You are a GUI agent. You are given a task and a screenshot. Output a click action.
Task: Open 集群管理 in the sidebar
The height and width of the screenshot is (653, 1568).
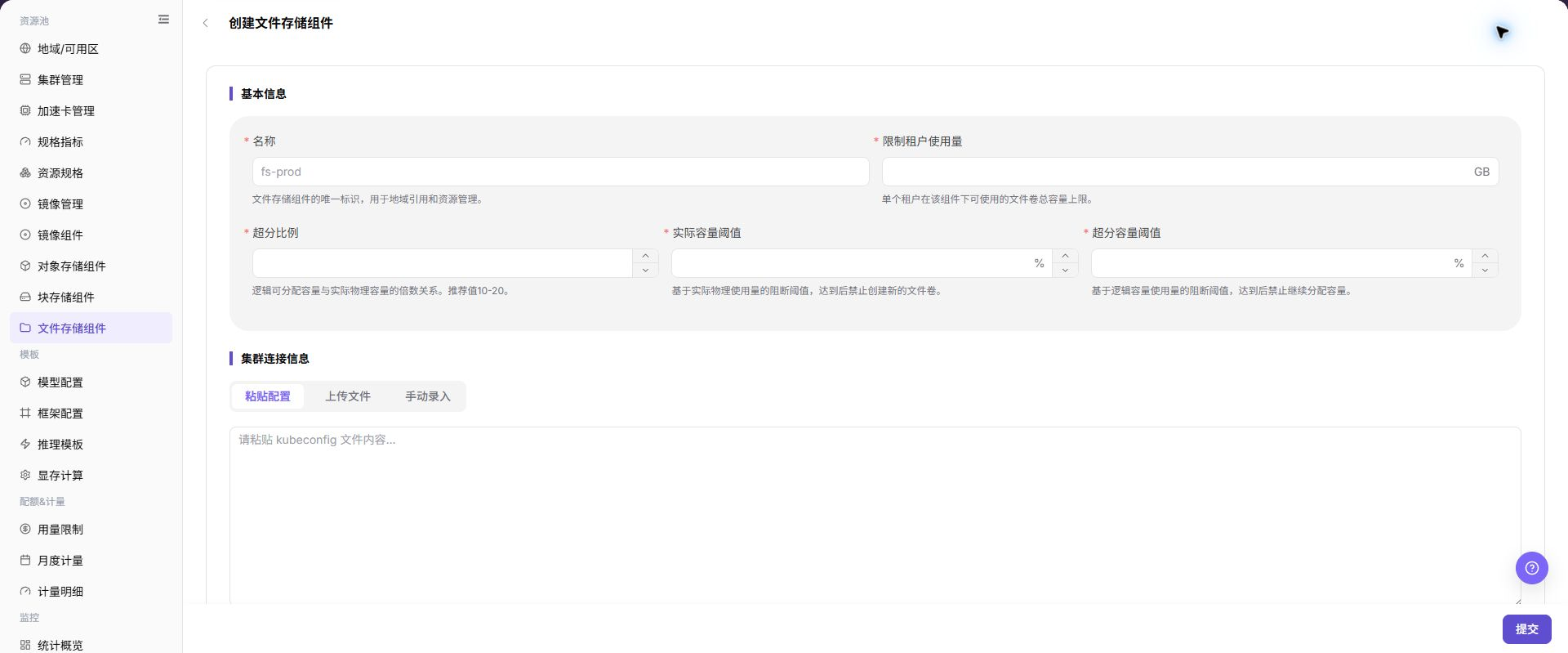91,80
